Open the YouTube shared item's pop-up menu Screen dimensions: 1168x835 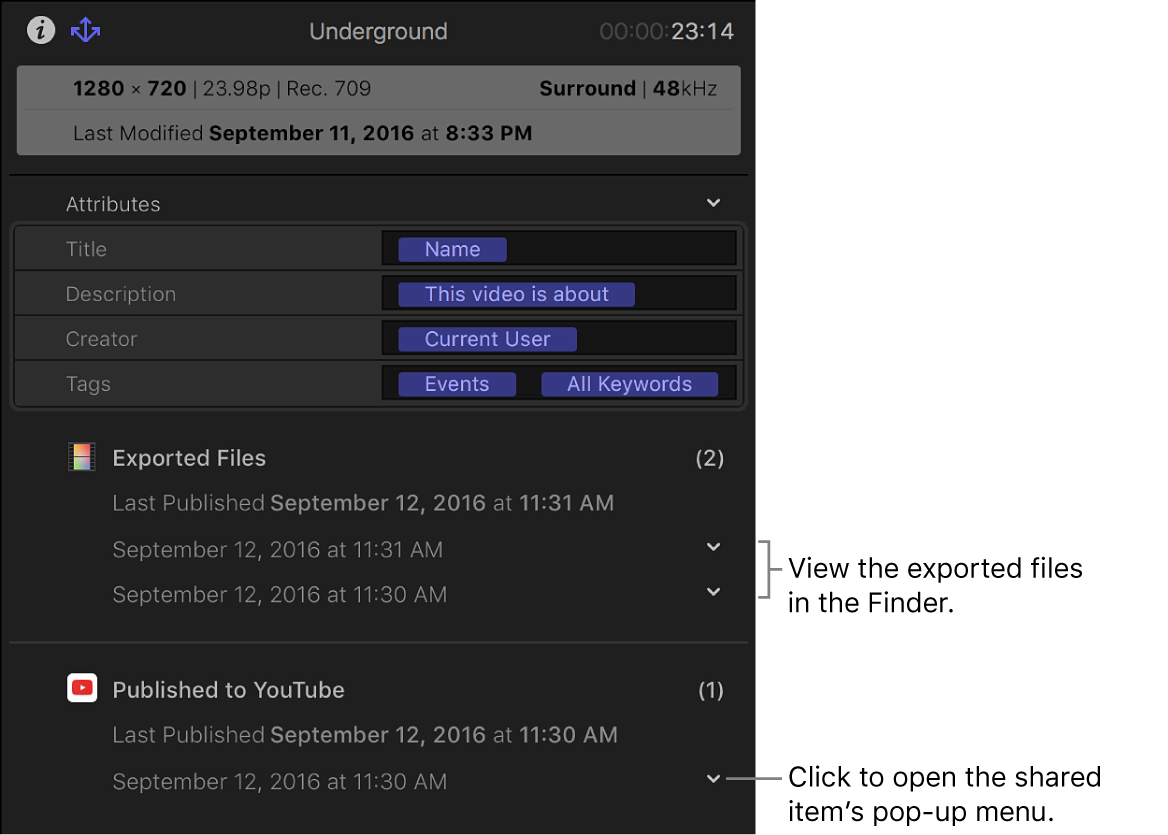[713, 779]
